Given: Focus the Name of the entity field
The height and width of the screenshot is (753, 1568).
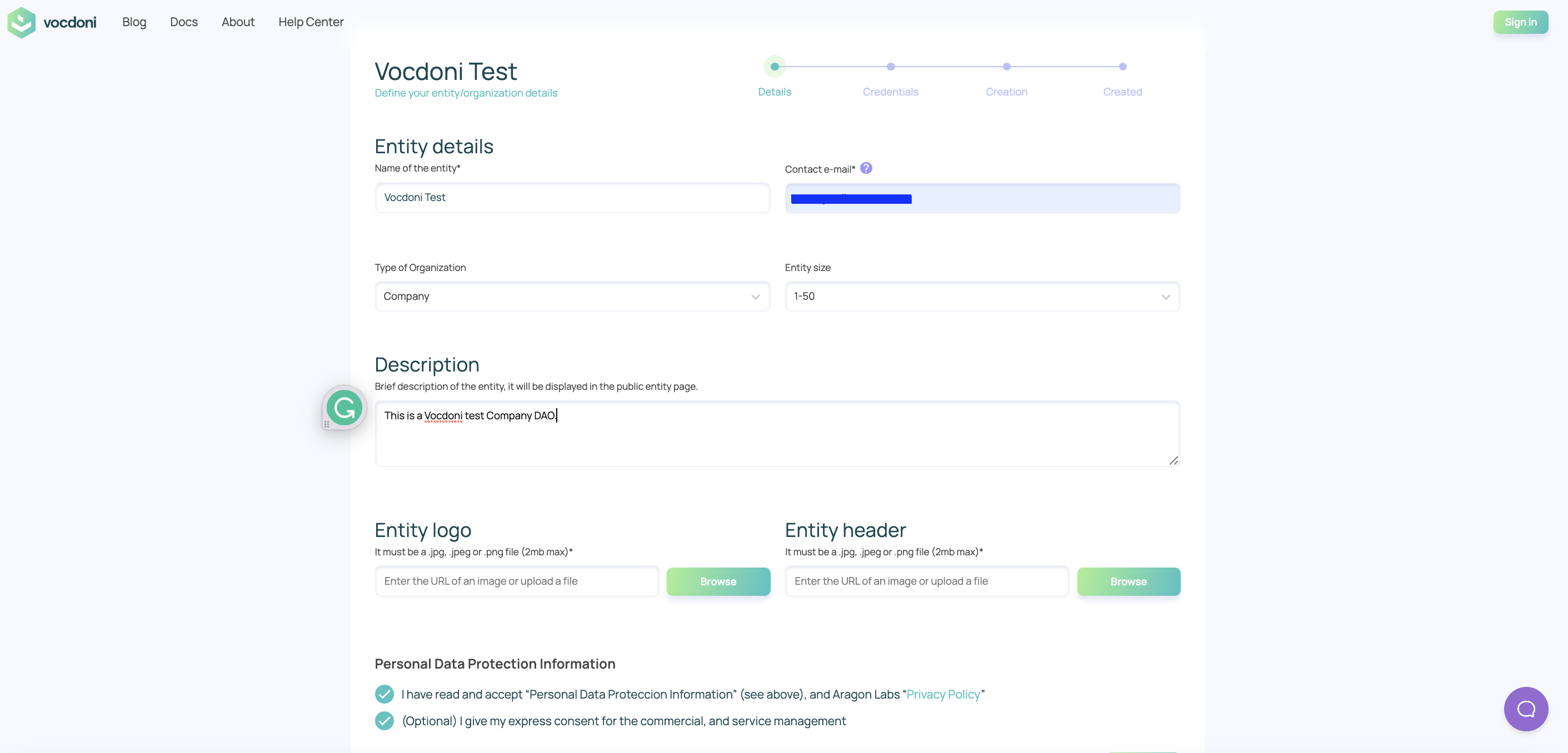Looking at the screenshot, I should pos(572,198).
